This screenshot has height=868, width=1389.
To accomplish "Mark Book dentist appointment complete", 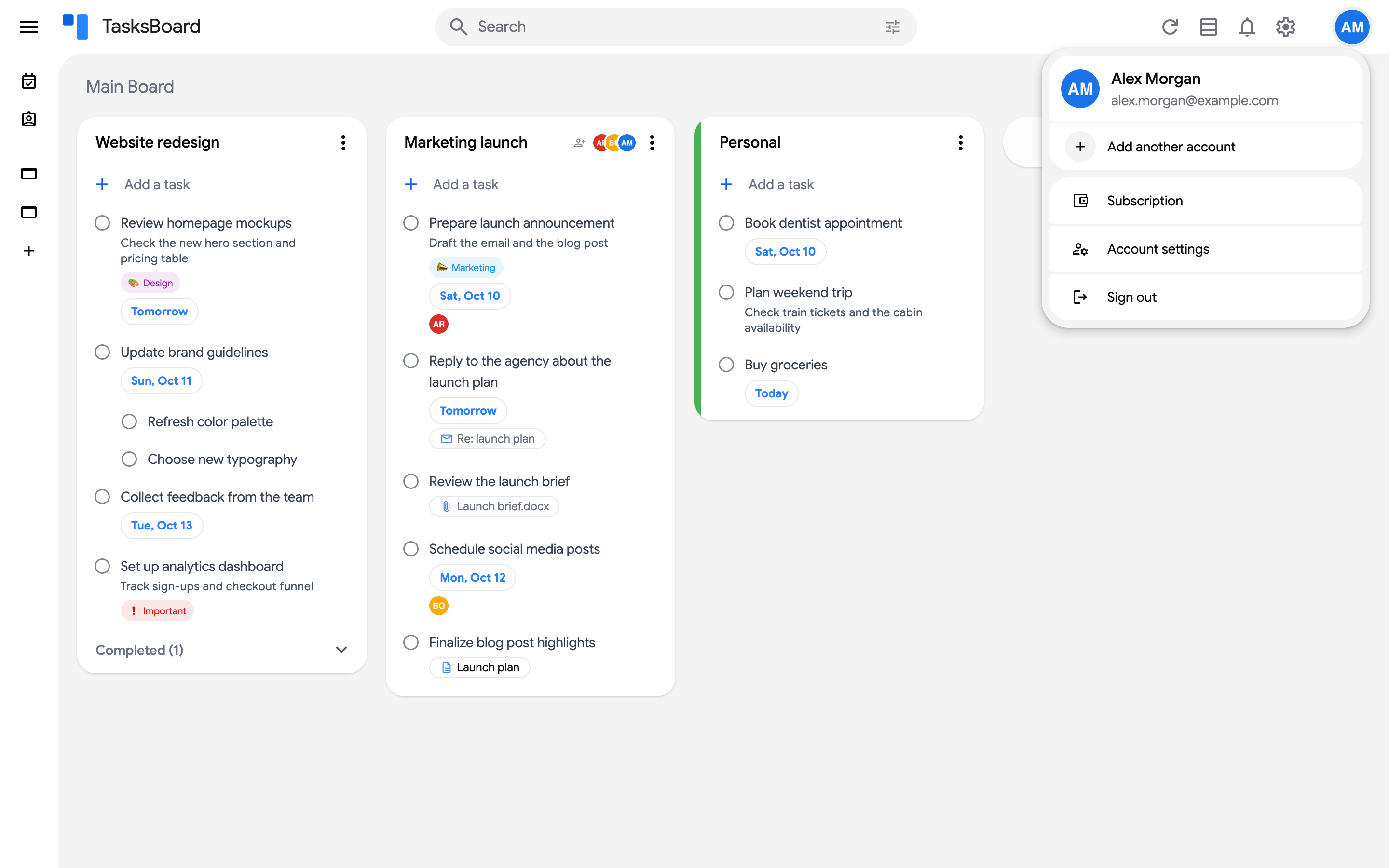I will coord(727,223).
